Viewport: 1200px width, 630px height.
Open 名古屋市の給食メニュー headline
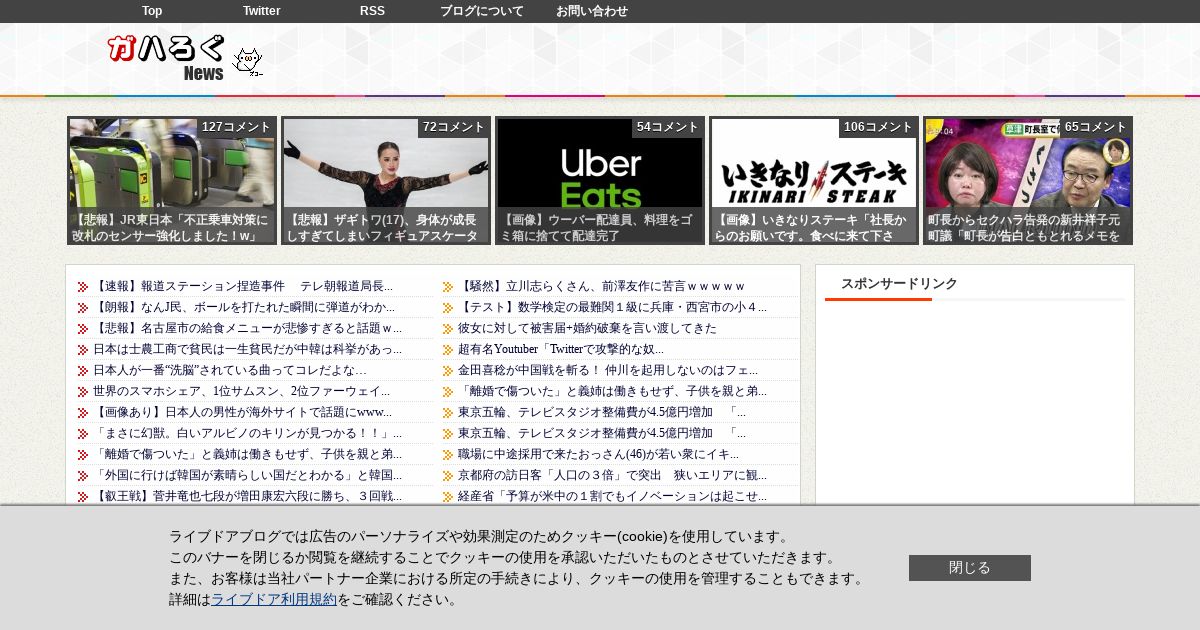[x=248, y=328]
